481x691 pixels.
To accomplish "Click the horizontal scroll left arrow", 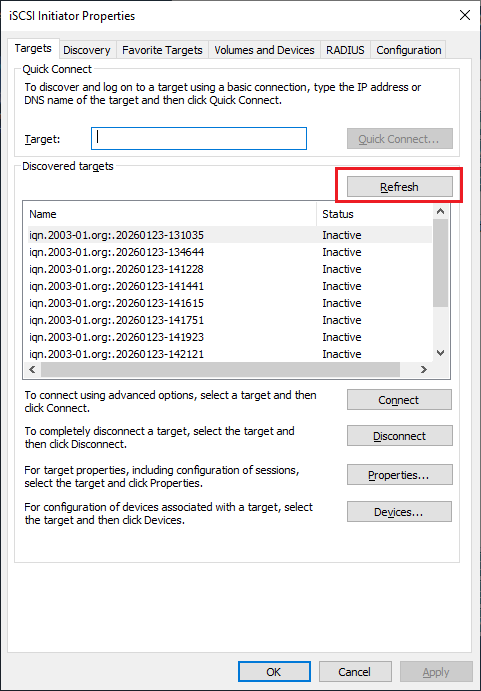I will point(32,369).
